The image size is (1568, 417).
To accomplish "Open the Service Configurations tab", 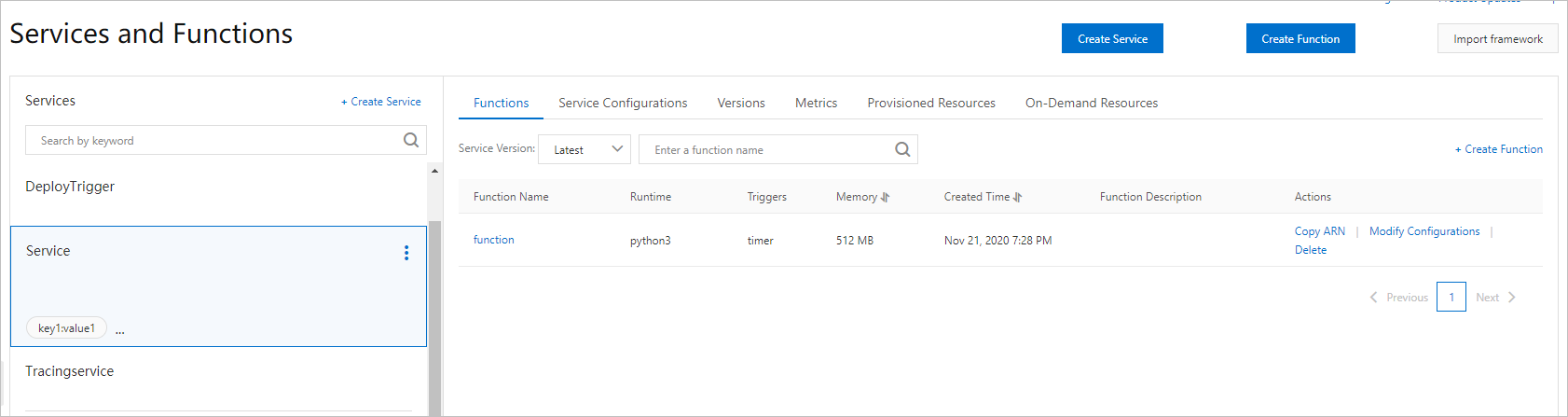I will click(623, 103).
